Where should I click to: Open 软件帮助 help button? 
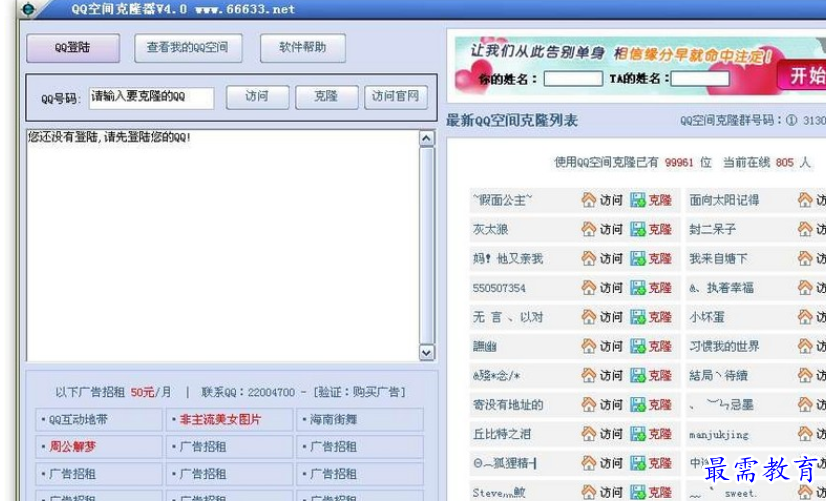pos(303,48)
